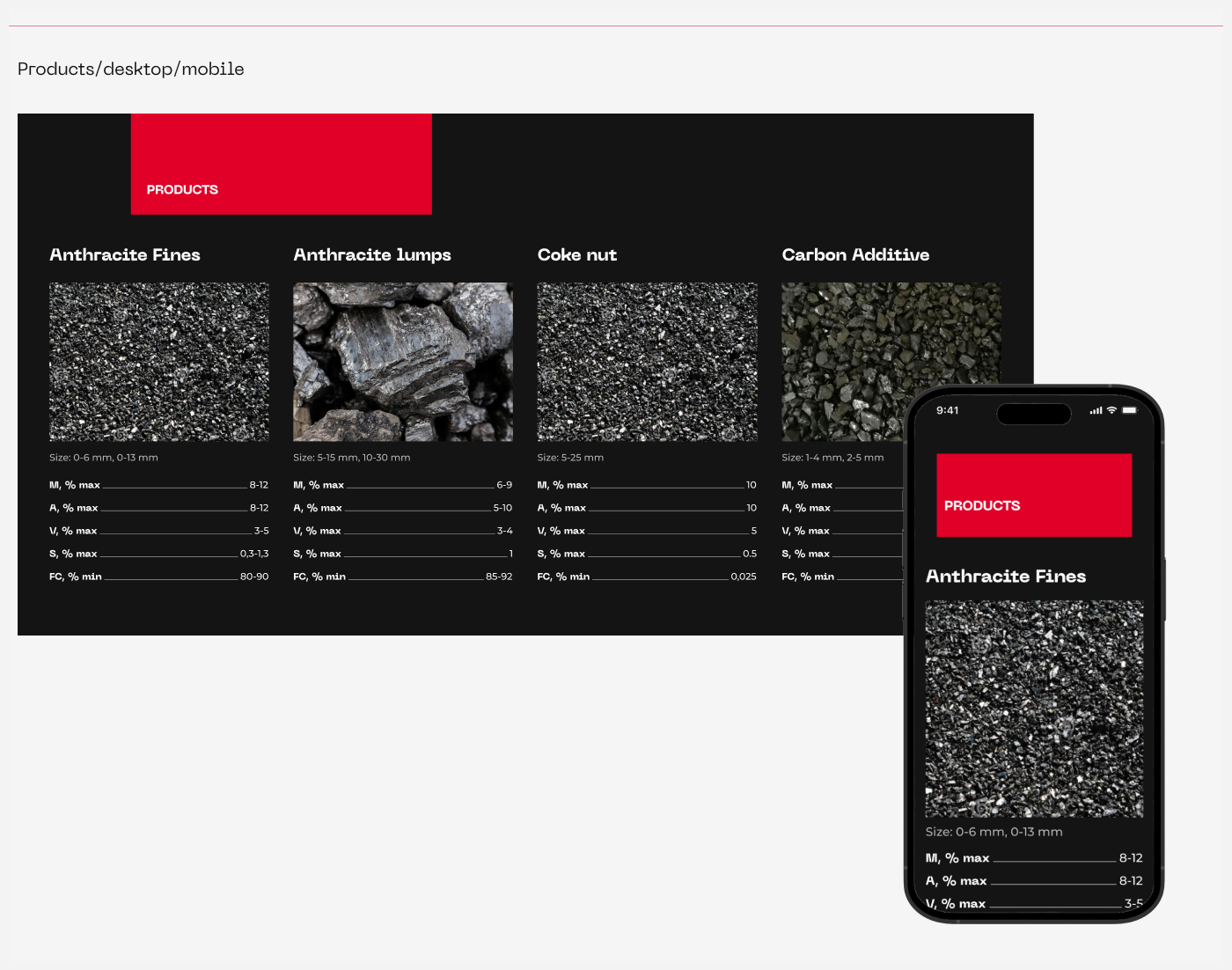The image size is (1232, 970).
Task: Click the desktop Anthracite Fines product image
Action: 159,362
